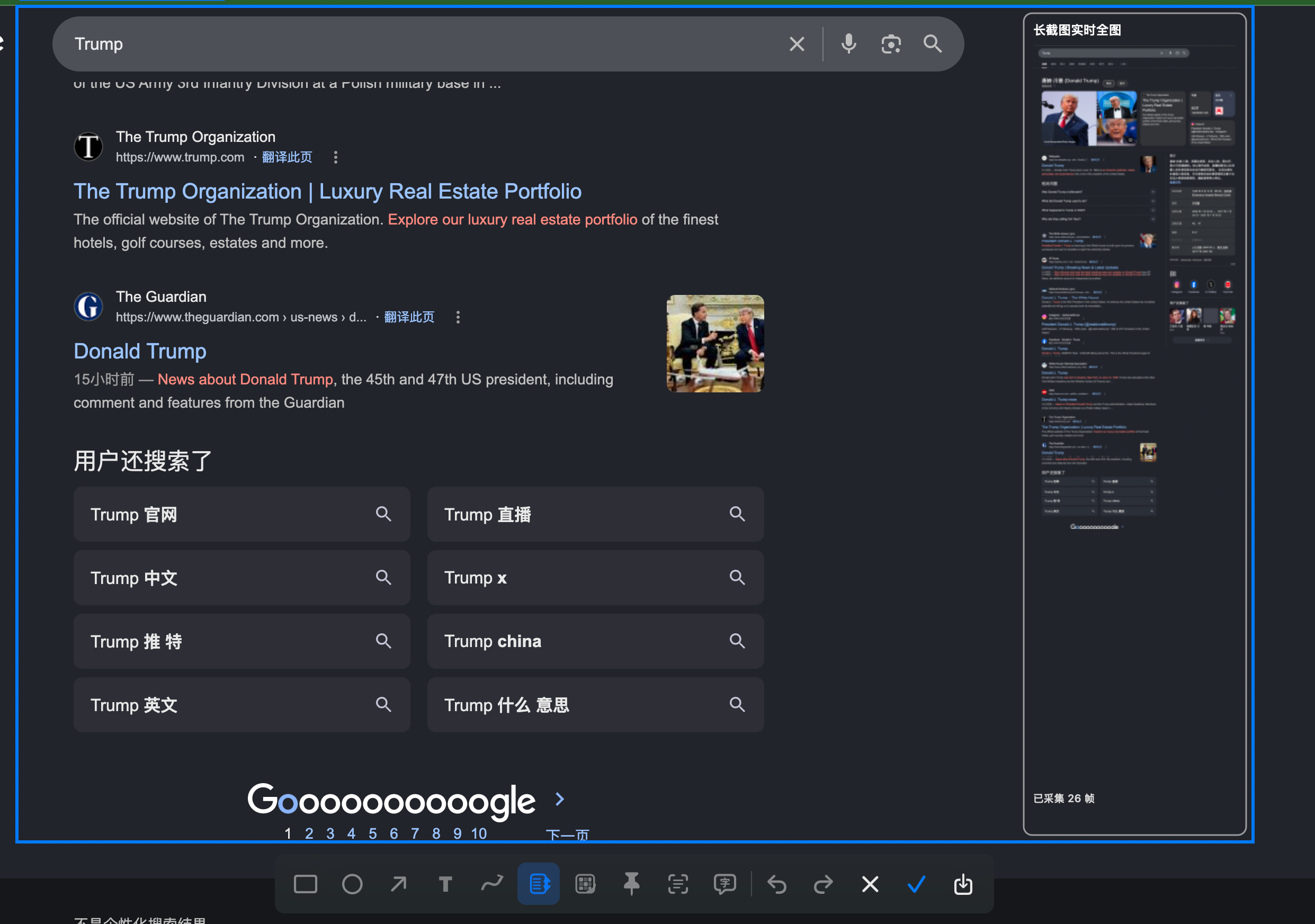Open the Donald Trump Guardian headline
This screenshot has height=924, width=1315.
tap(140, 351)
